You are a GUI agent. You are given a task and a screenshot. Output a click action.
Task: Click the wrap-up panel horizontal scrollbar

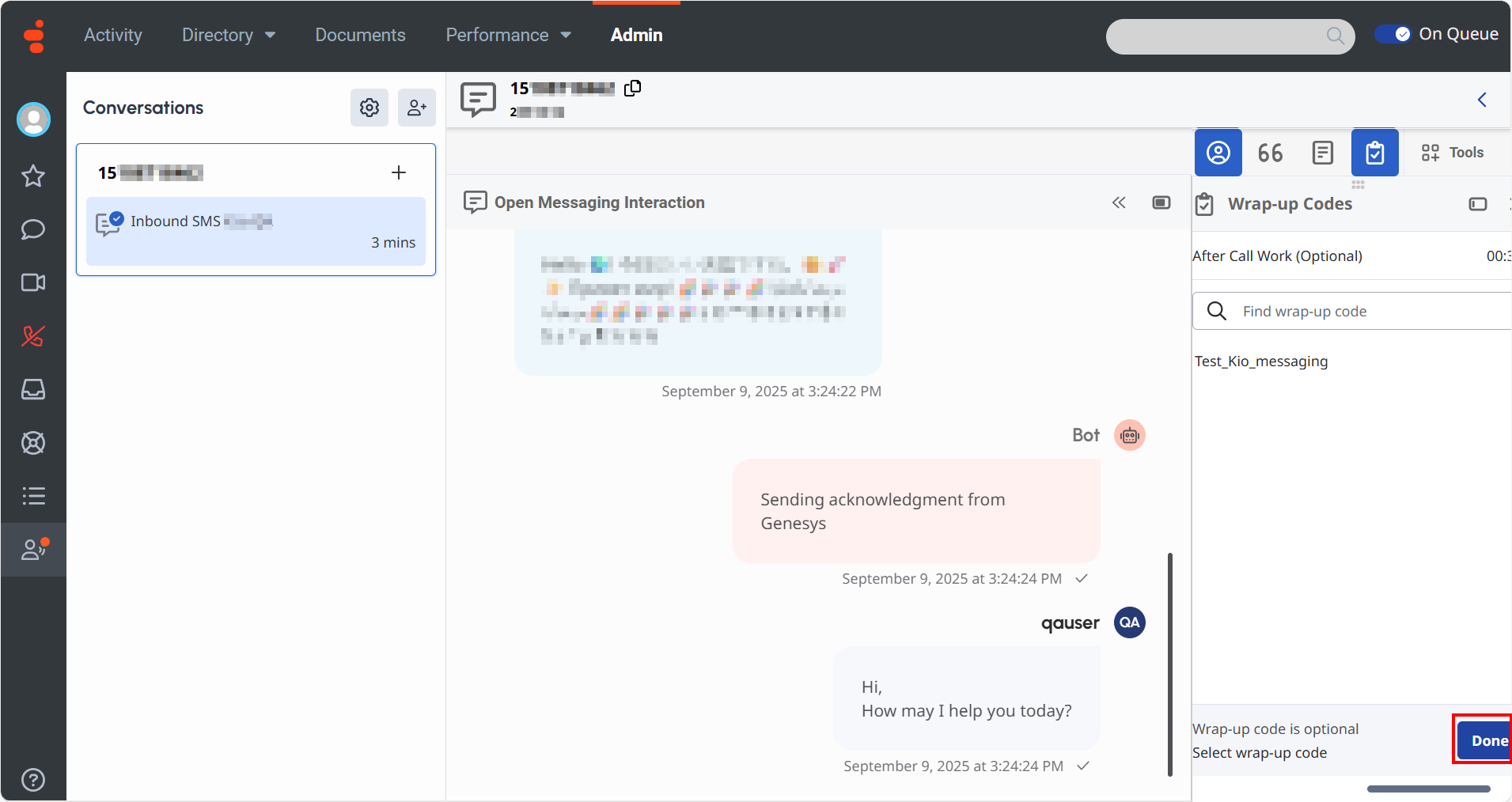tap(1429, 789)
